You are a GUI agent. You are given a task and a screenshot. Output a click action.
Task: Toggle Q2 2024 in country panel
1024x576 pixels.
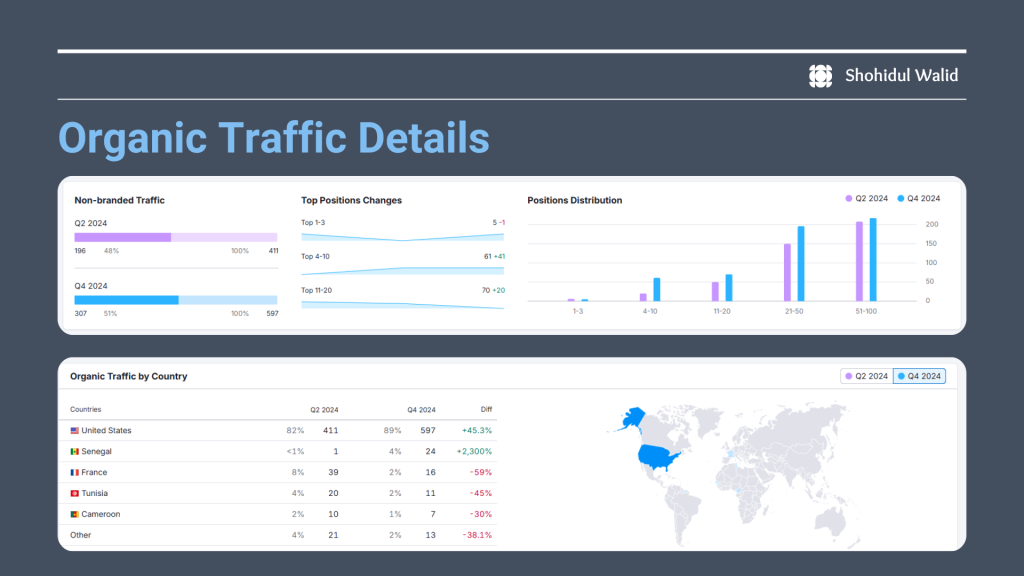coord(867,376)
